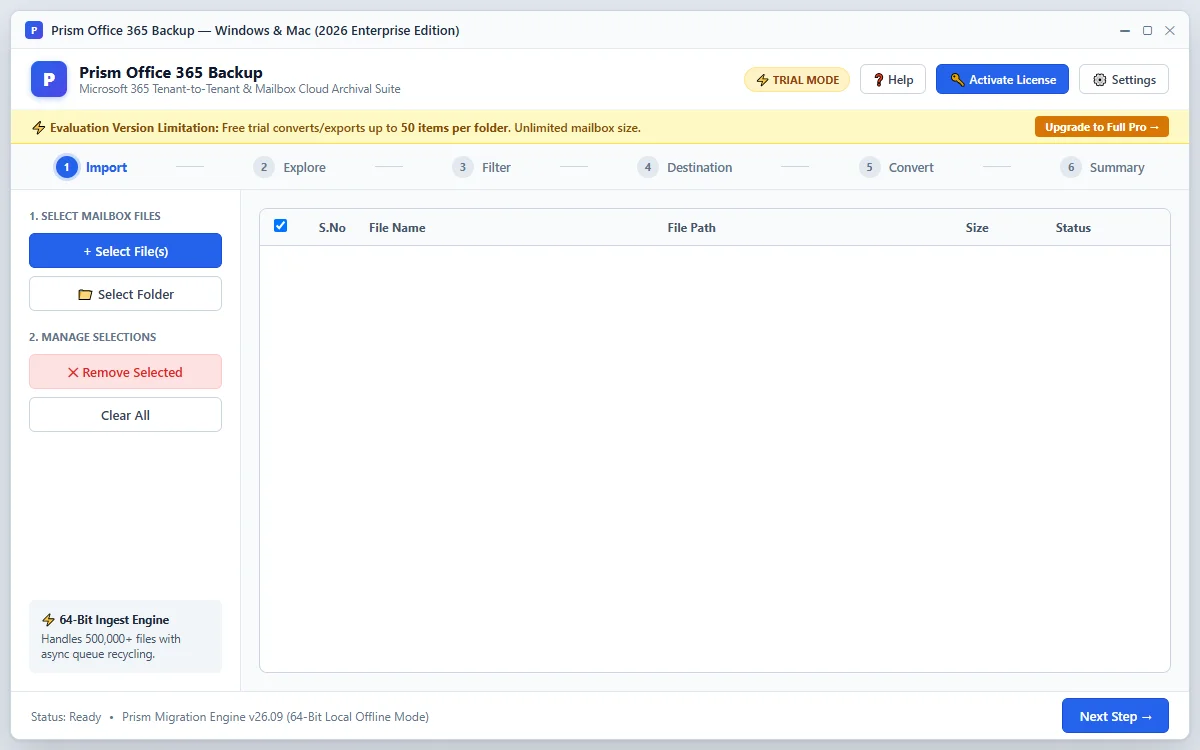Image resolution: width=1200 pixels, height=750 pixels.
Task: Minimize the application window
Action: [x=1125, y=31]
